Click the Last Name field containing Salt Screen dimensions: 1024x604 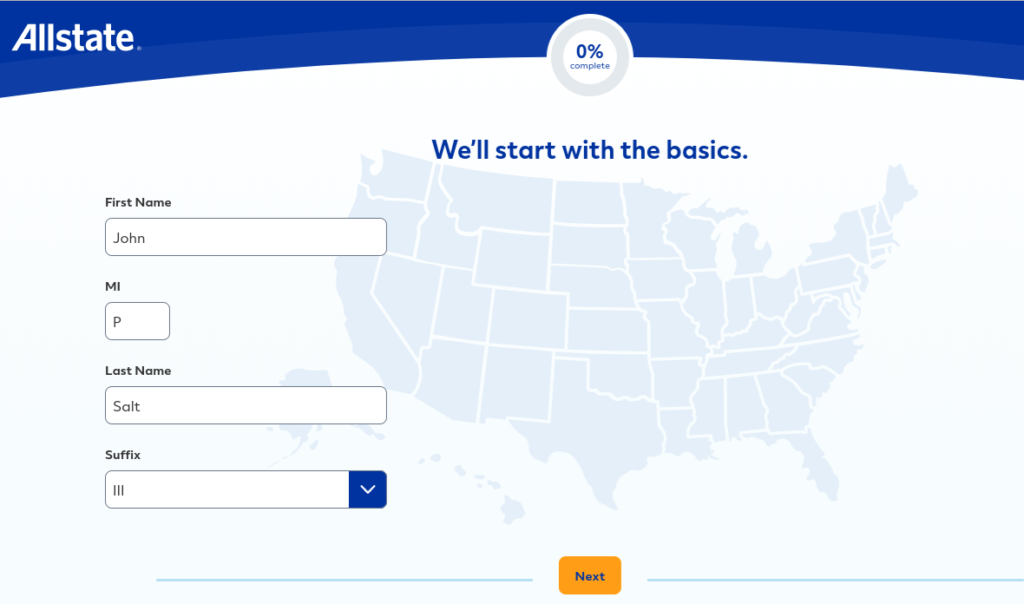pos(245,405)
